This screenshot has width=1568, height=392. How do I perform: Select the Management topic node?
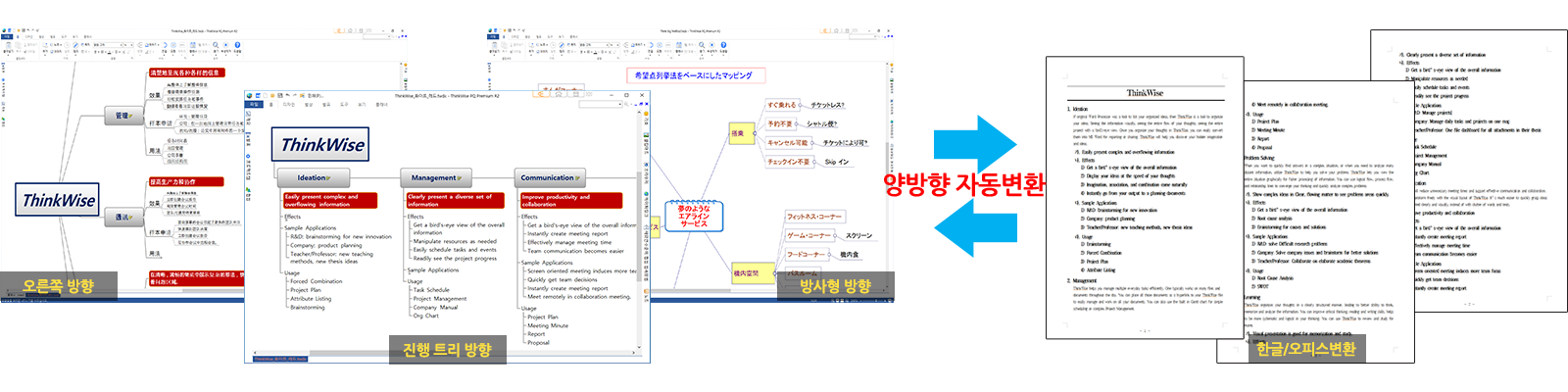(x=436, y=177)
